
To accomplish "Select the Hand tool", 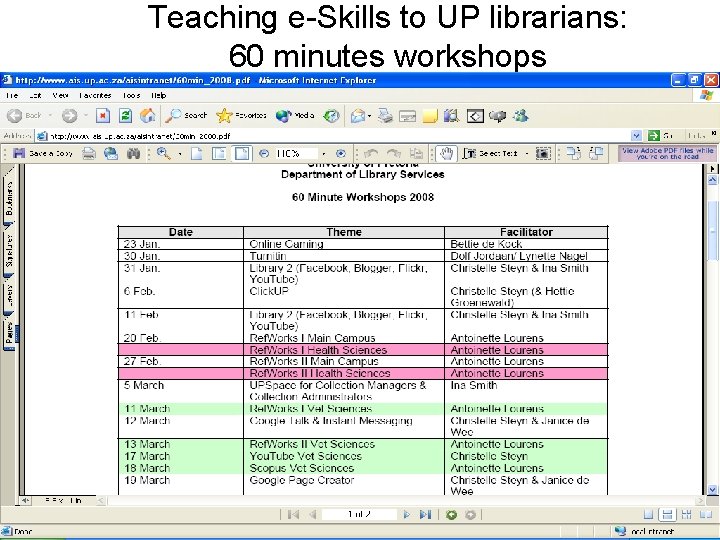I will coord(446,153).
